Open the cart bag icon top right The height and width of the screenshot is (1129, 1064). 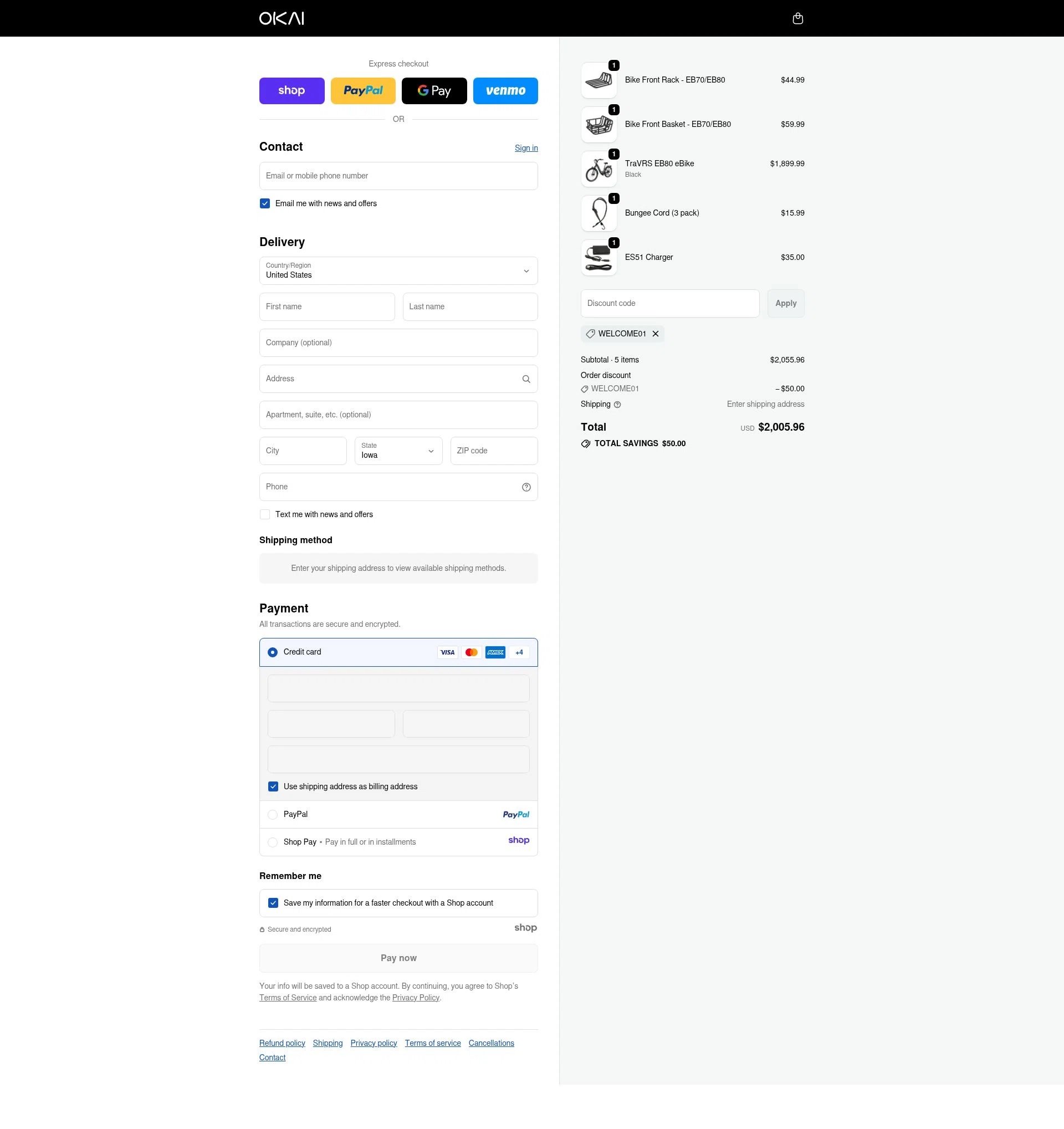point(797,18)
